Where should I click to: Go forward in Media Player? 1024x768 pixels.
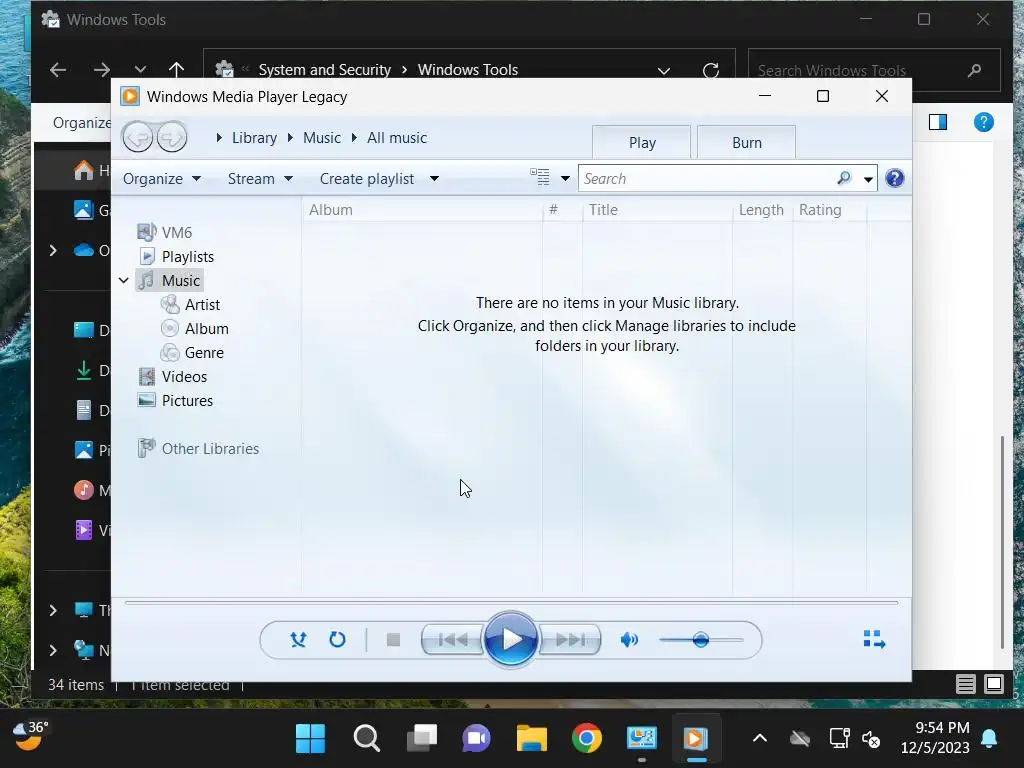click(x=172, y=137)
